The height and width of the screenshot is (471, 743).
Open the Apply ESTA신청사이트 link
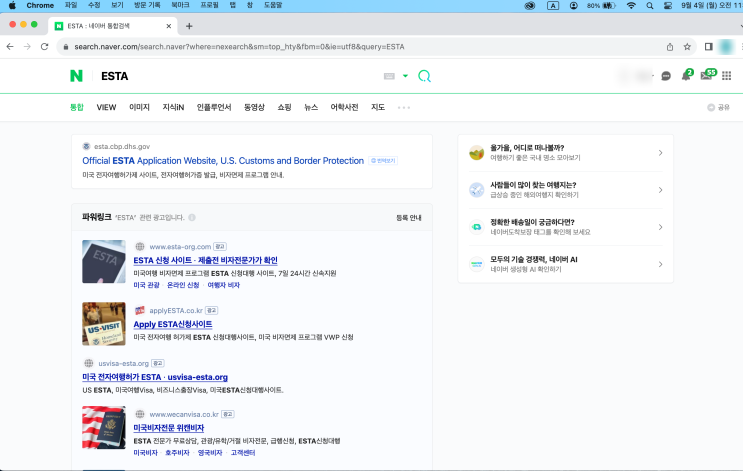[x=173, y=324]
